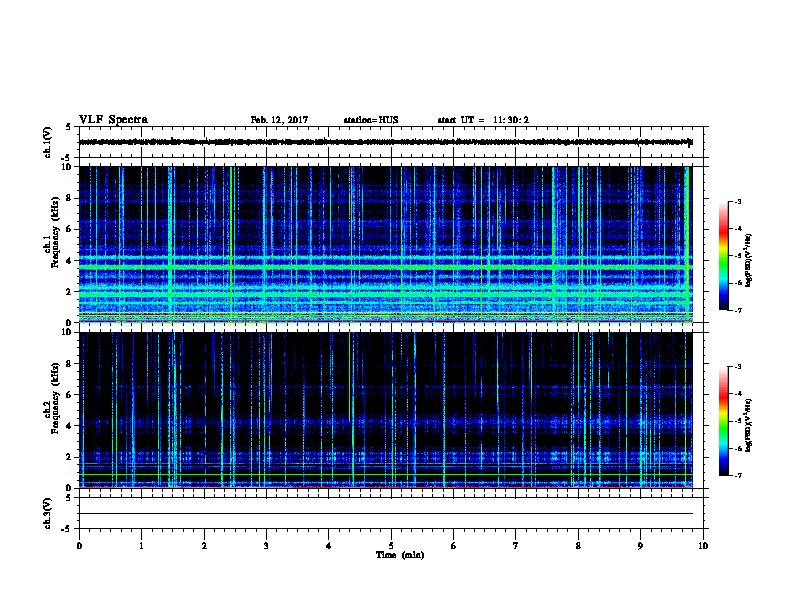
Task: Click the time-axis tick label "3"
Action: (x=266, y=546)
